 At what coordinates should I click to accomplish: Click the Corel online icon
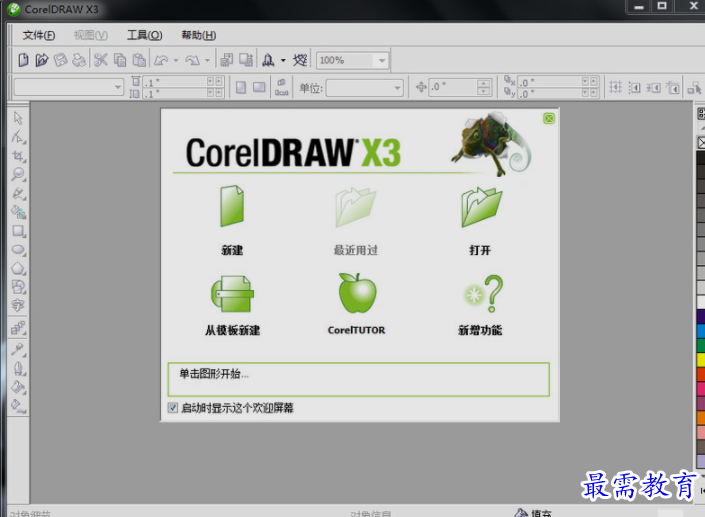pyautogui.click(x=300, y=60)
